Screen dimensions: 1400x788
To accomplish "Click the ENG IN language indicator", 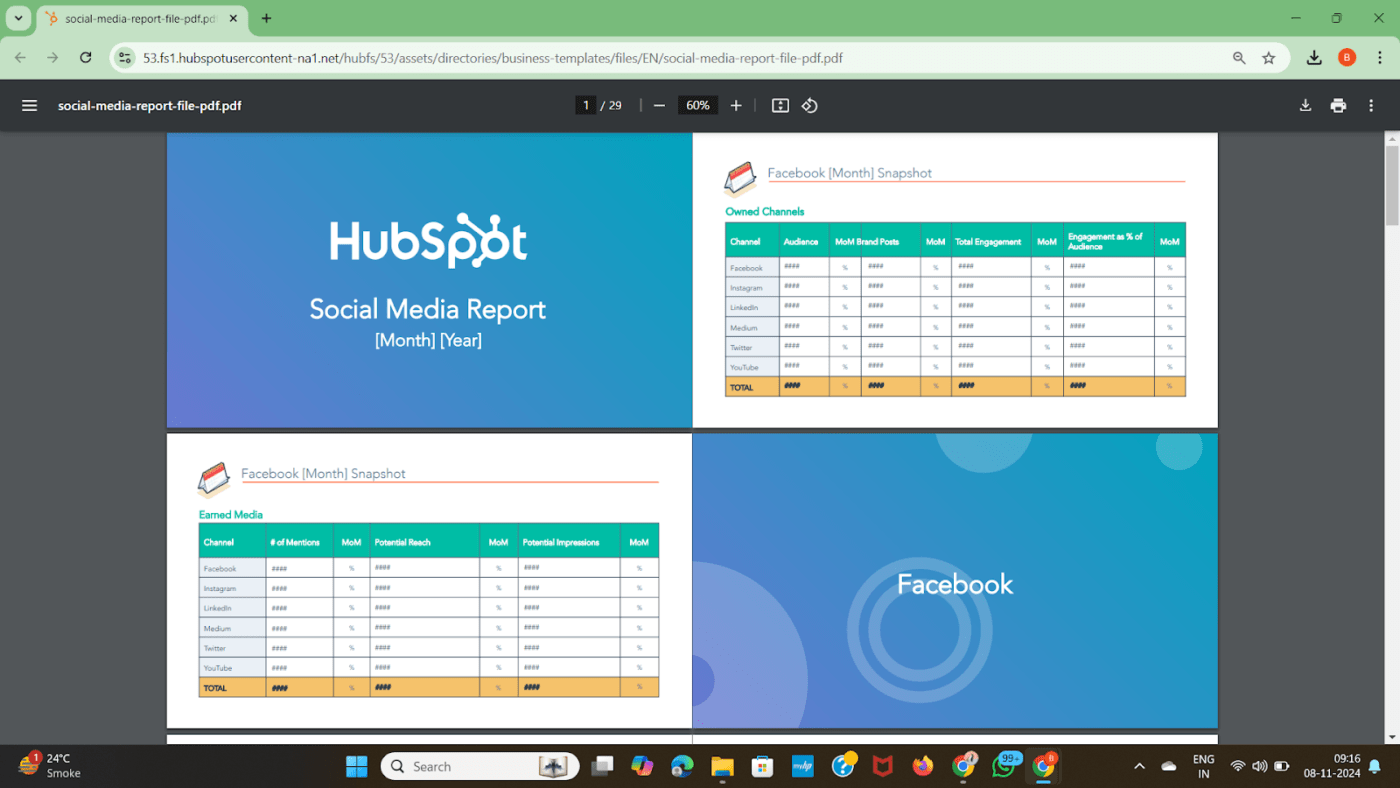I will pos(1203,766).
